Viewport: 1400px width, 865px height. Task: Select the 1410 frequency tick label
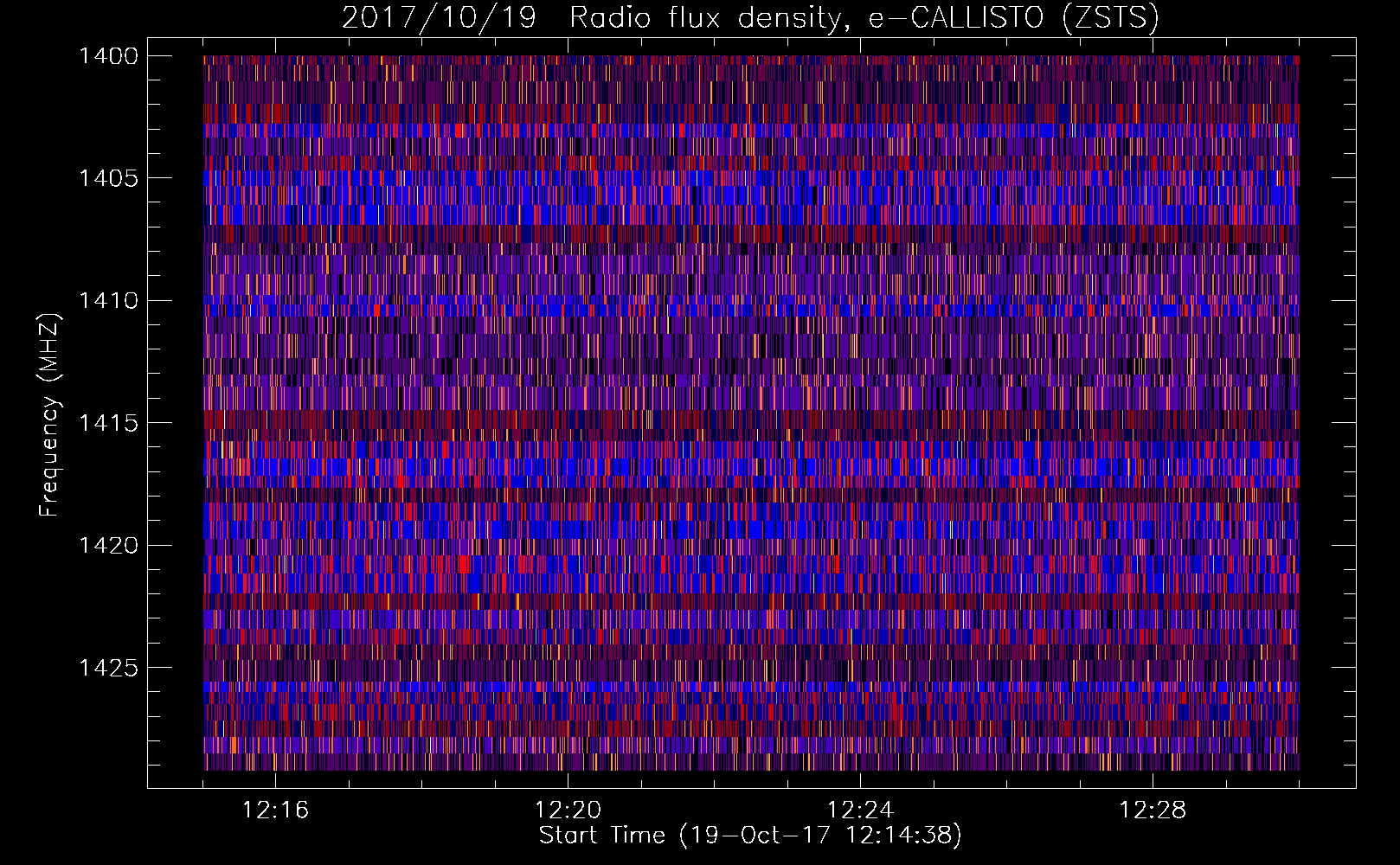[108, 301]
